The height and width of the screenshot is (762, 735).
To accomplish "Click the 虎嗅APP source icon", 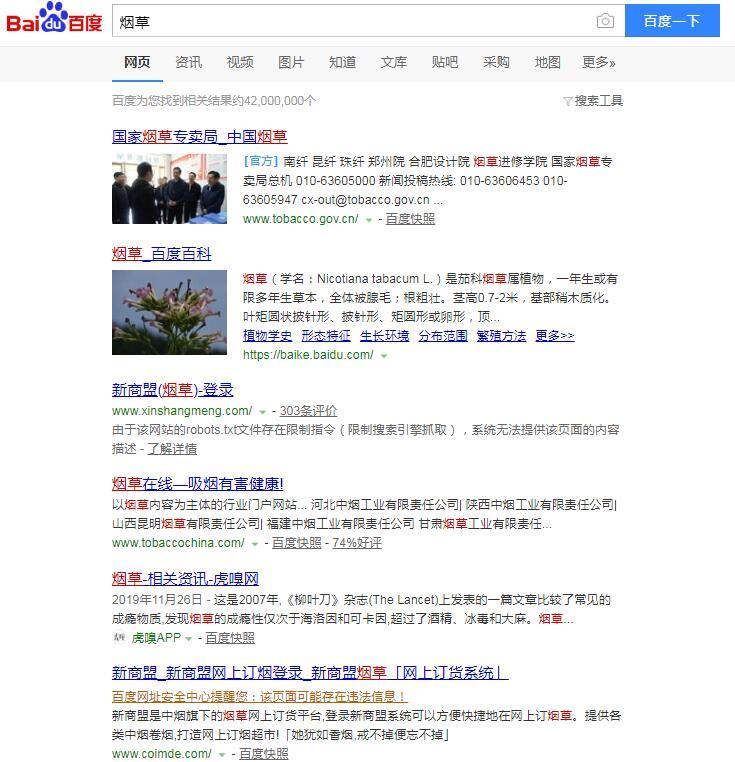I will 119,638.
